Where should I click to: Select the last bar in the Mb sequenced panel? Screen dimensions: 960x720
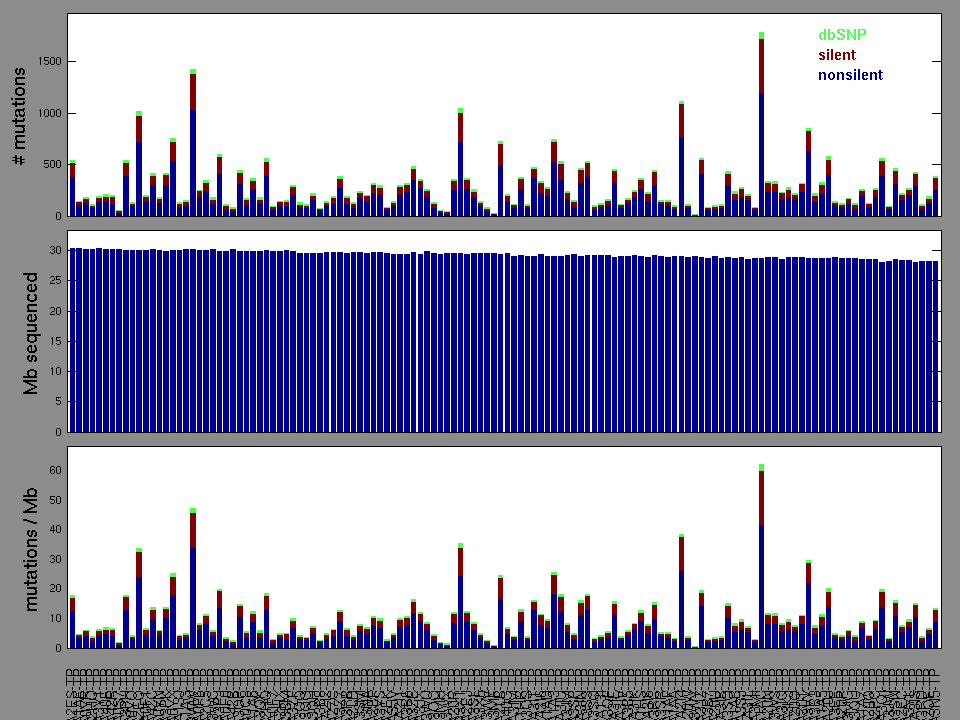tap(935, 346)
